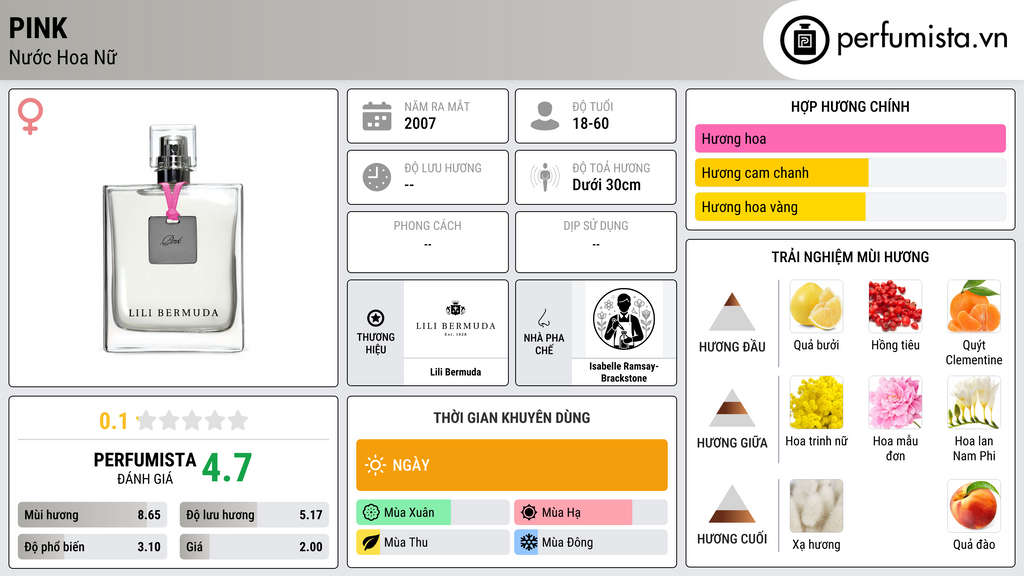The width and height of the screenshot is (1024, 576).
Task: Click the Hương cam chanh accord bar
Action: [850, 173]
